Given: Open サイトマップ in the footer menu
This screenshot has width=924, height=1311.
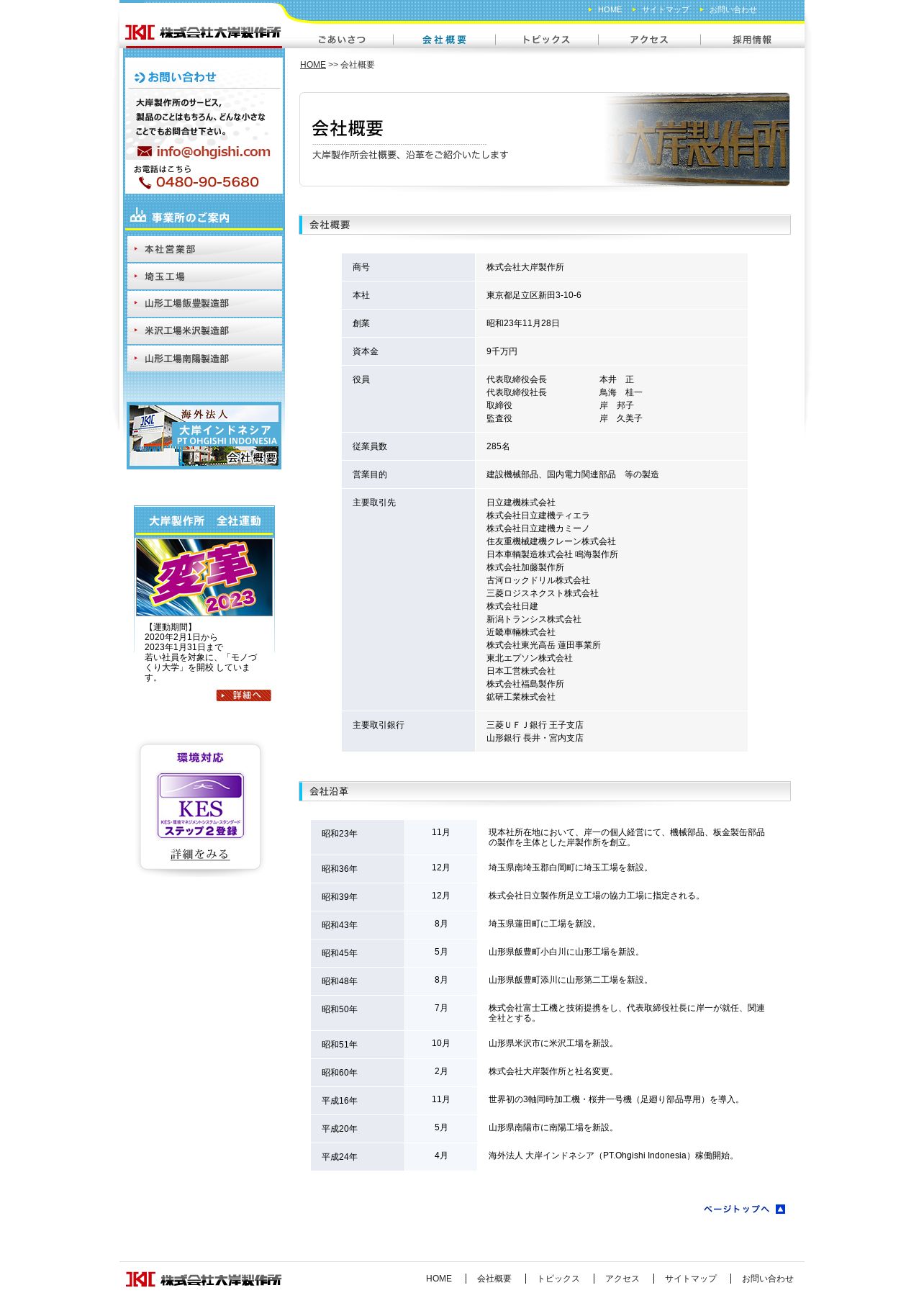Looking at the screenshot, I should pyautogui.click(x=691, y=1279).
